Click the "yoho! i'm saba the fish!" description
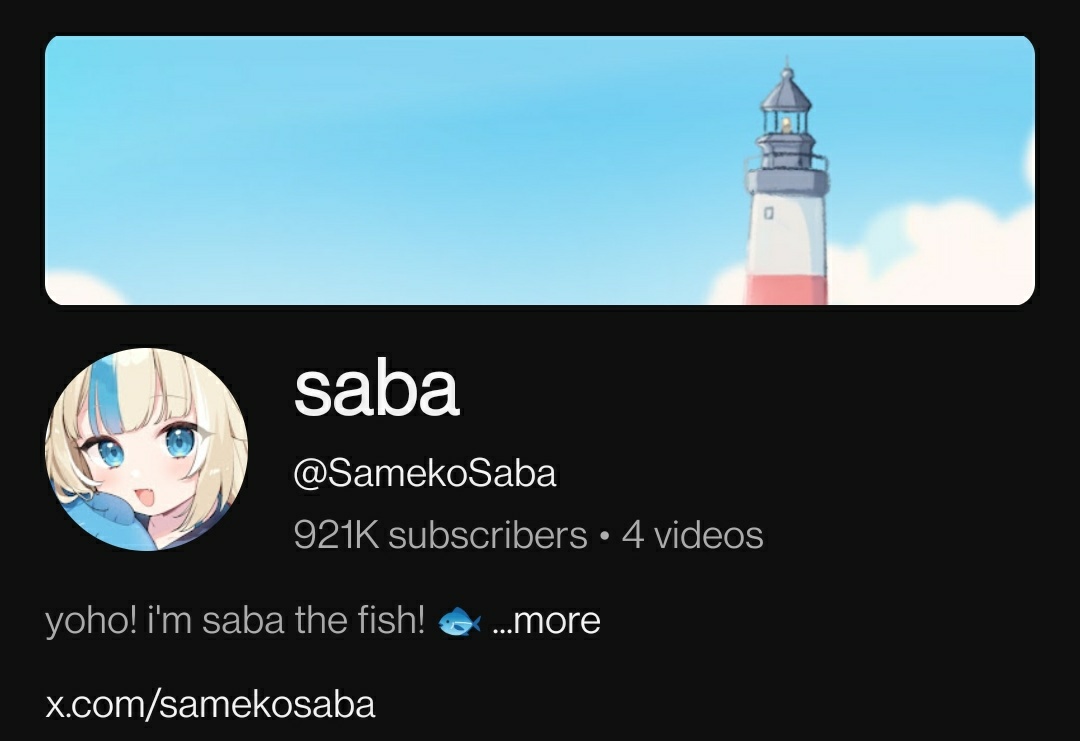Image resolution: width=1080 pixels, height=741 pixels. (x=235, y=620)
